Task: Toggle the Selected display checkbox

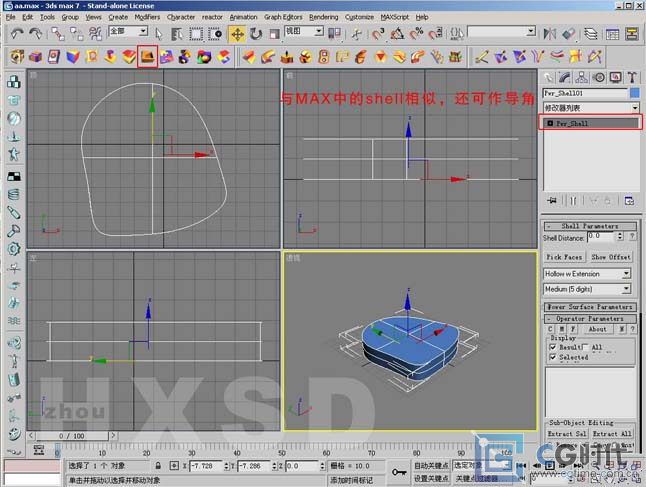Action: coord(553,357)
